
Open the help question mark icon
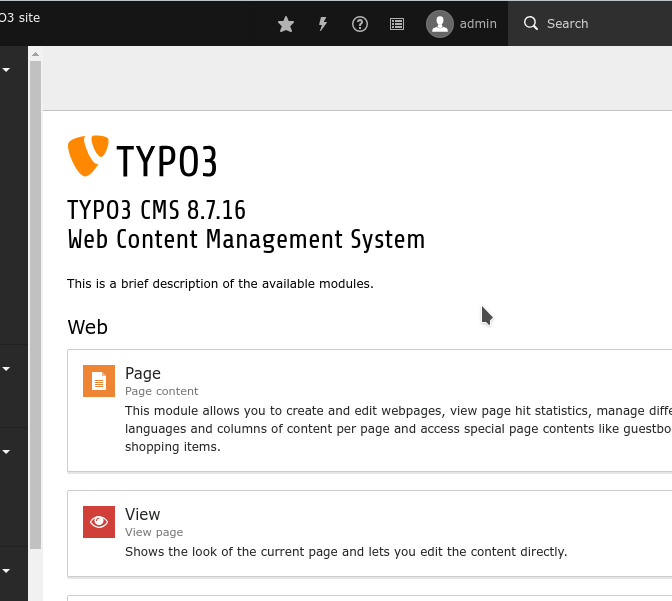pyautogui.click(x=360, y=24)
